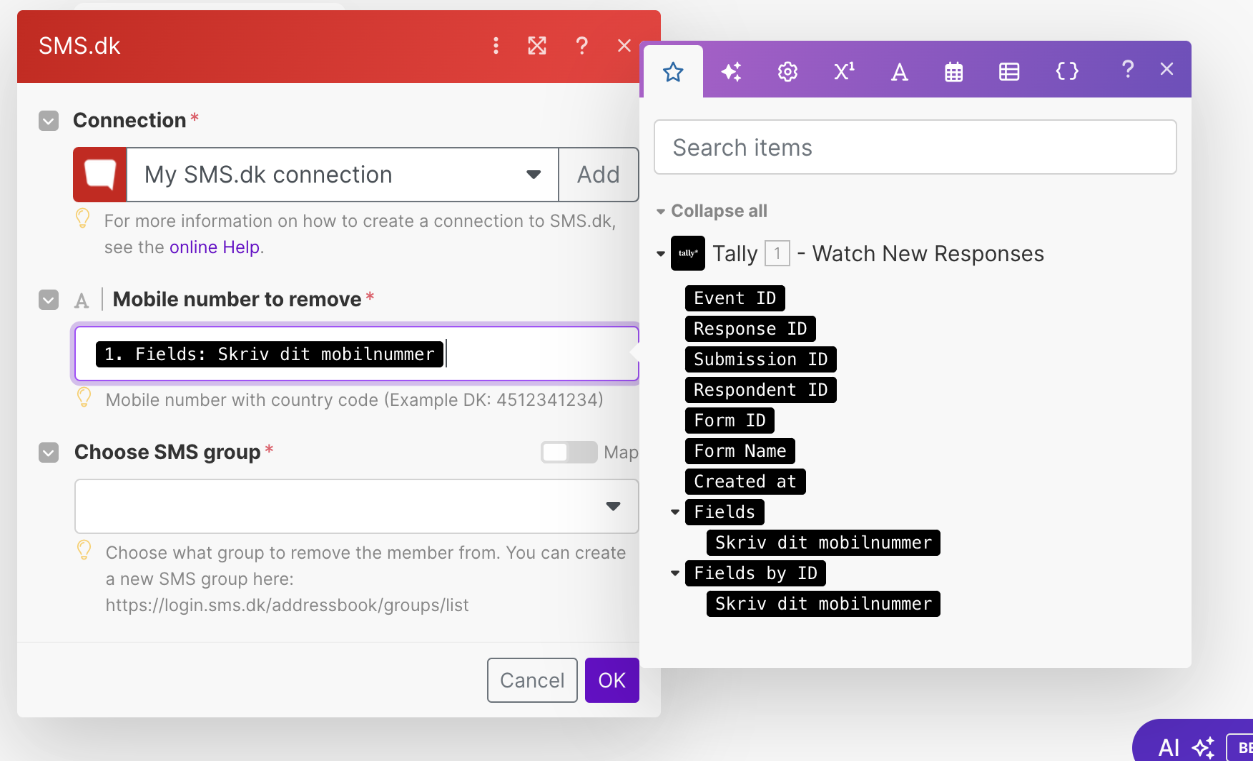Open the general functions gear tab
1254x762 pixels.
[x=788, y=71]
